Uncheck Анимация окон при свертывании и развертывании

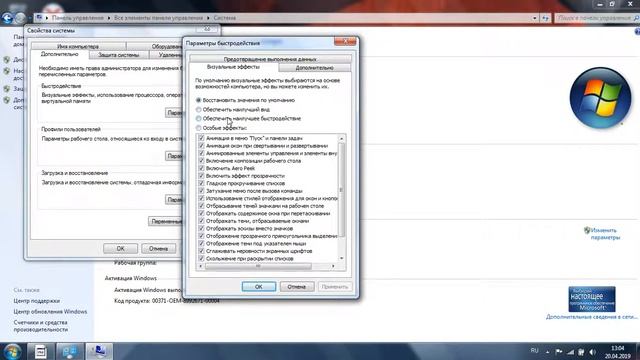point(201,146)
